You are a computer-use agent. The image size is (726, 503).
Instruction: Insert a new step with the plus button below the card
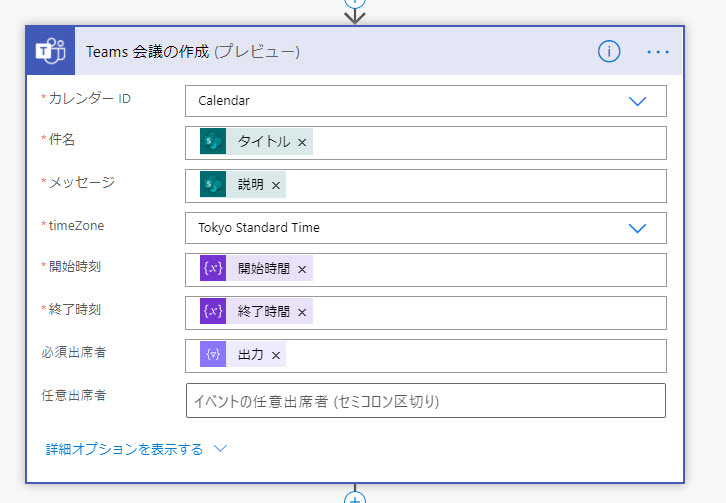tap(355, 497)
